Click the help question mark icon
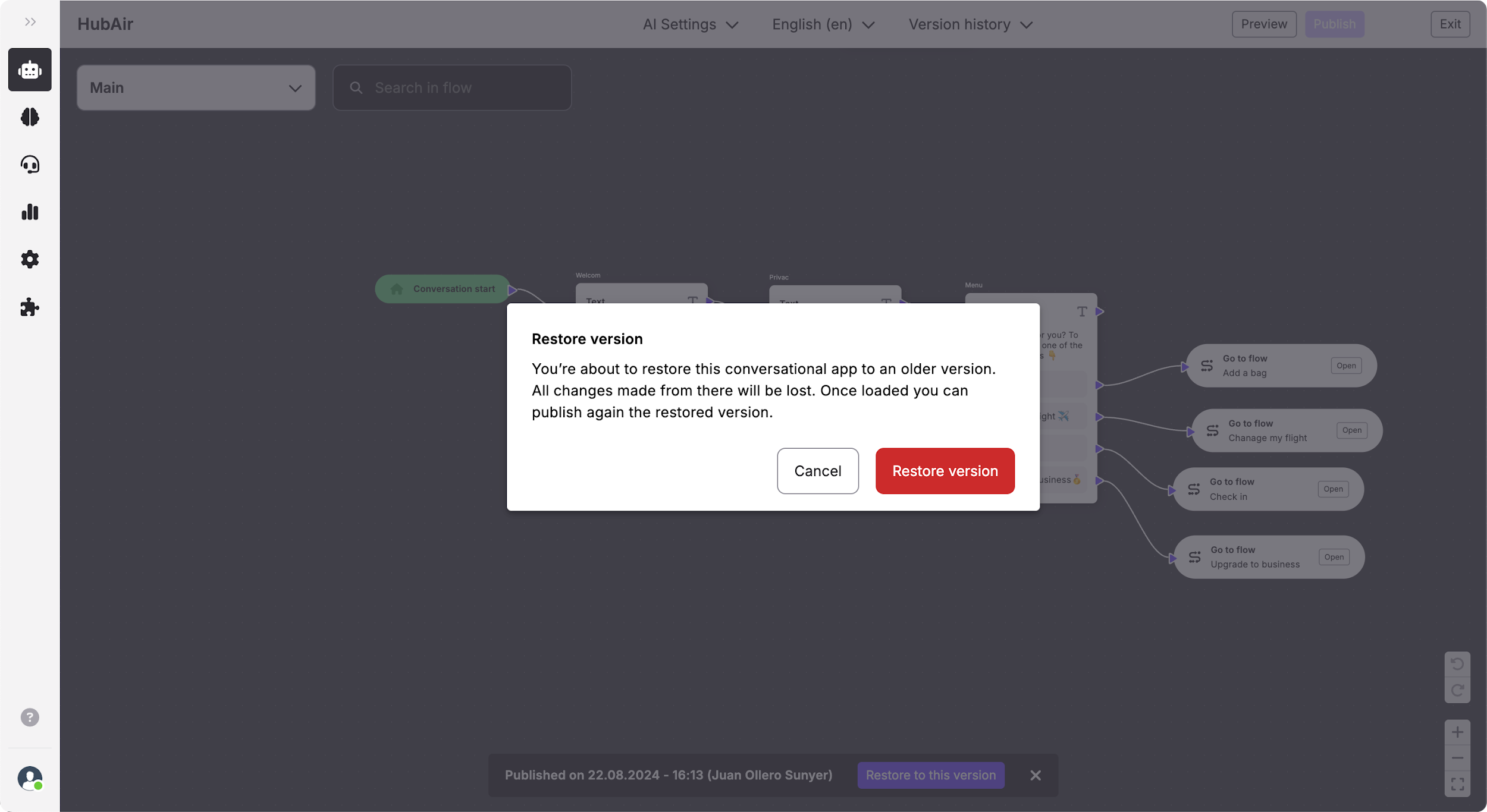Image resolution: width=1487 pixels, height=812 pixels. [x=30, y=717]
